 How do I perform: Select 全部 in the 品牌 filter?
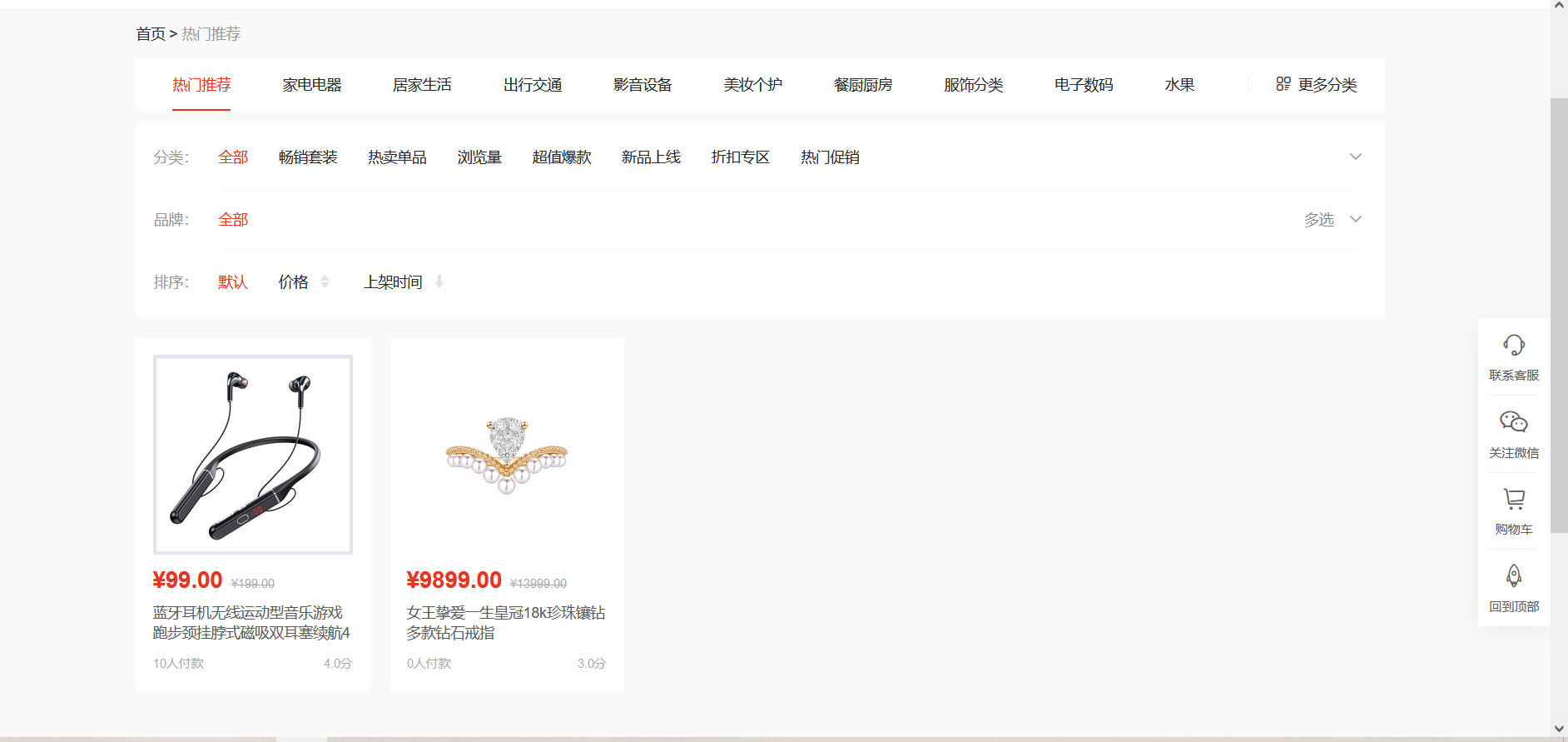tap(233, 220)
